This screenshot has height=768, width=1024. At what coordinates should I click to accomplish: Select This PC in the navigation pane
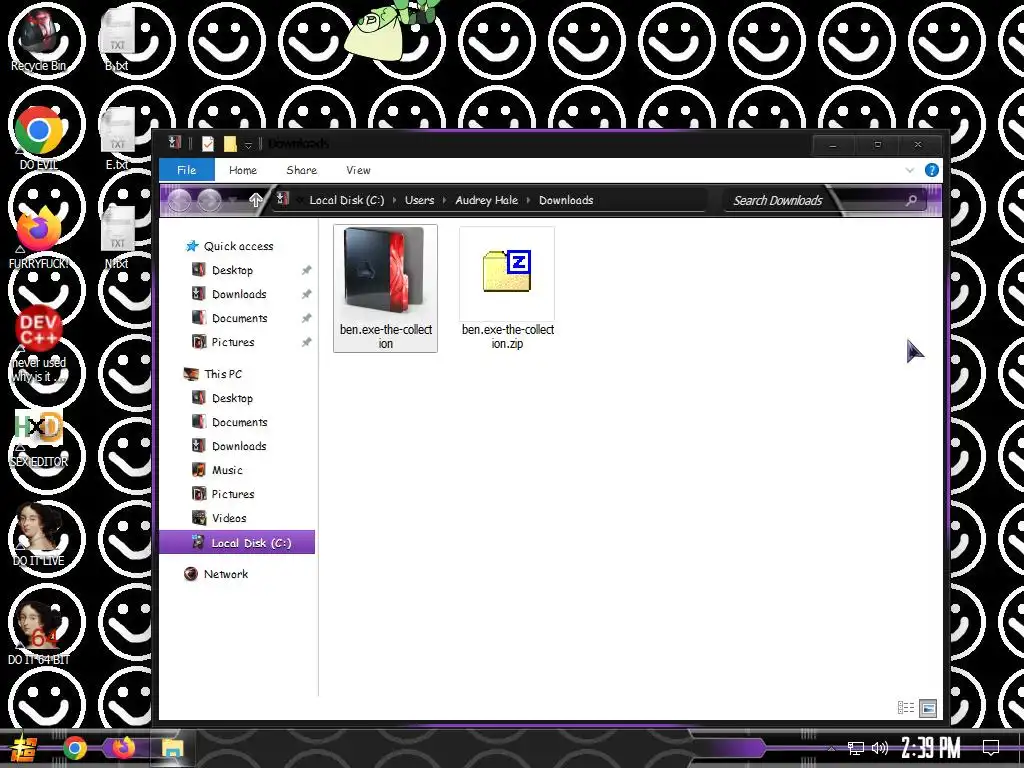coord(213,374)
